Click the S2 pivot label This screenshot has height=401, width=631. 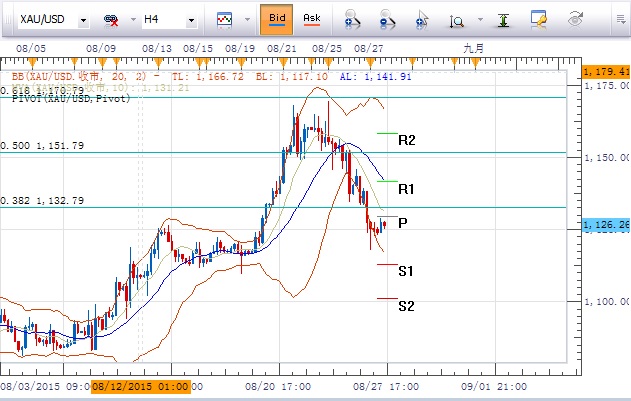point(406,306)
